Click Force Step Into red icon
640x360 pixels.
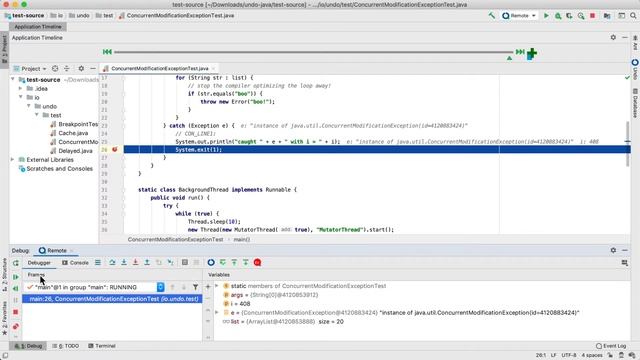click(135, 262)
